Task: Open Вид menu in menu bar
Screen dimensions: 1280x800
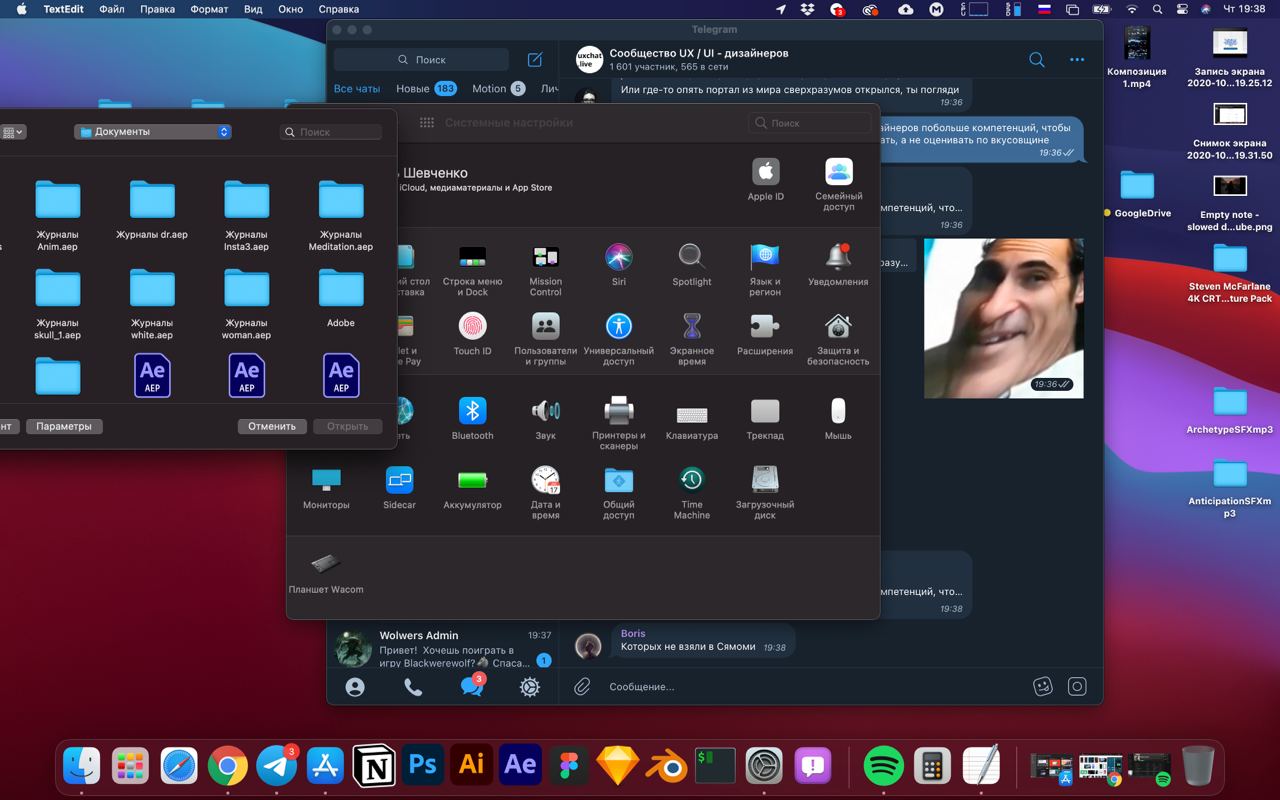Action: point(254,9)
